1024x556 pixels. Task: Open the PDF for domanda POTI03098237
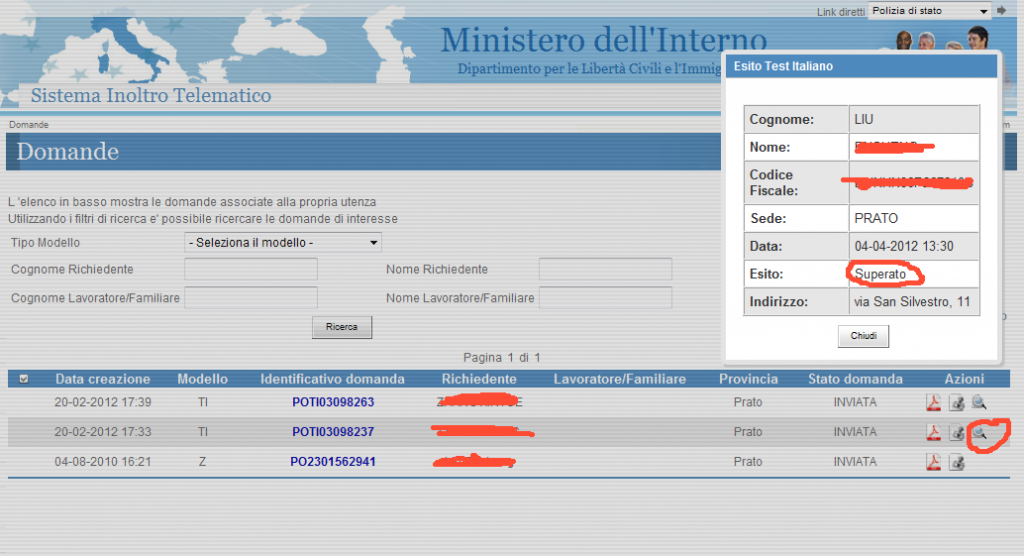coord(933,432)
